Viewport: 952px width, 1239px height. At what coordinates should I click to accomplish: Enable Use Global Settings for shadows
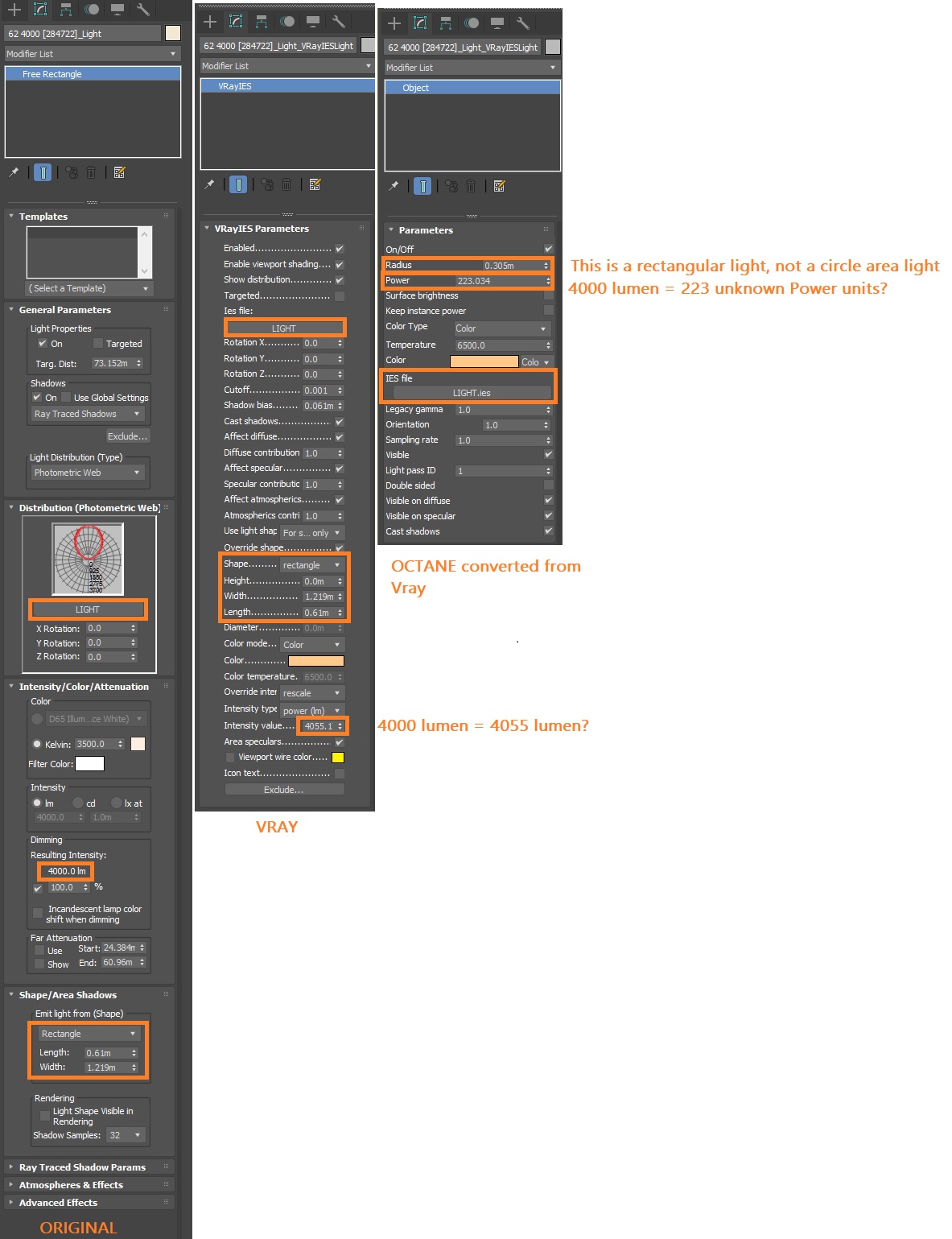[x=67, y=397]
